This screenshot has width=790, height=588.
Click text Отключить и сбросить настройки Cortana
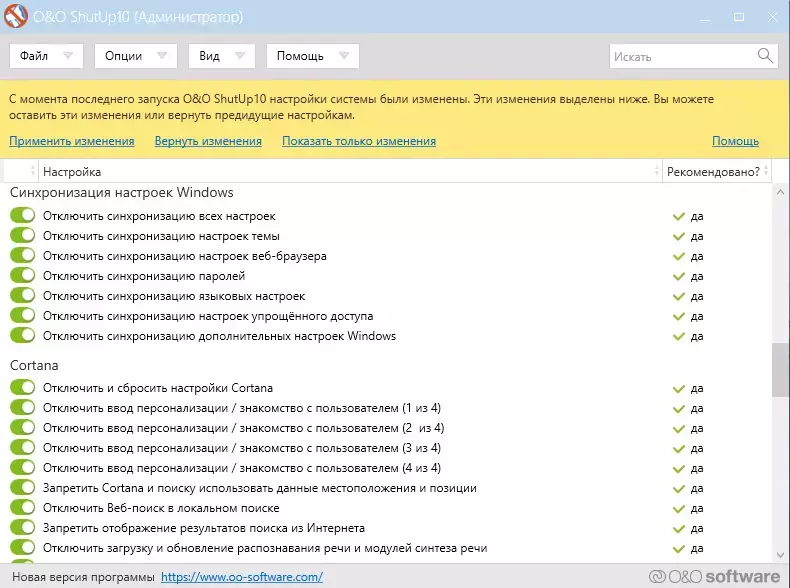[x=158, y=388]
